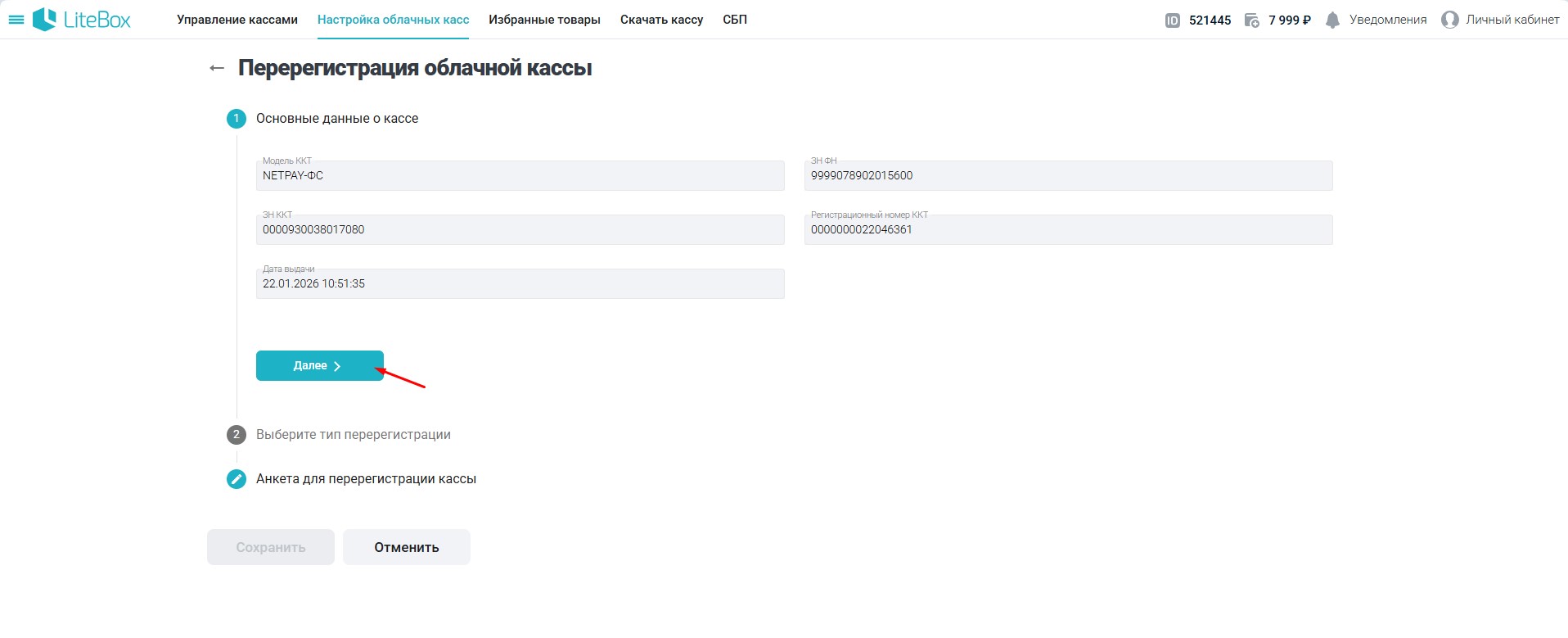Select step 2 circle indicator
1568x638 pixels.
click(237, 435)
